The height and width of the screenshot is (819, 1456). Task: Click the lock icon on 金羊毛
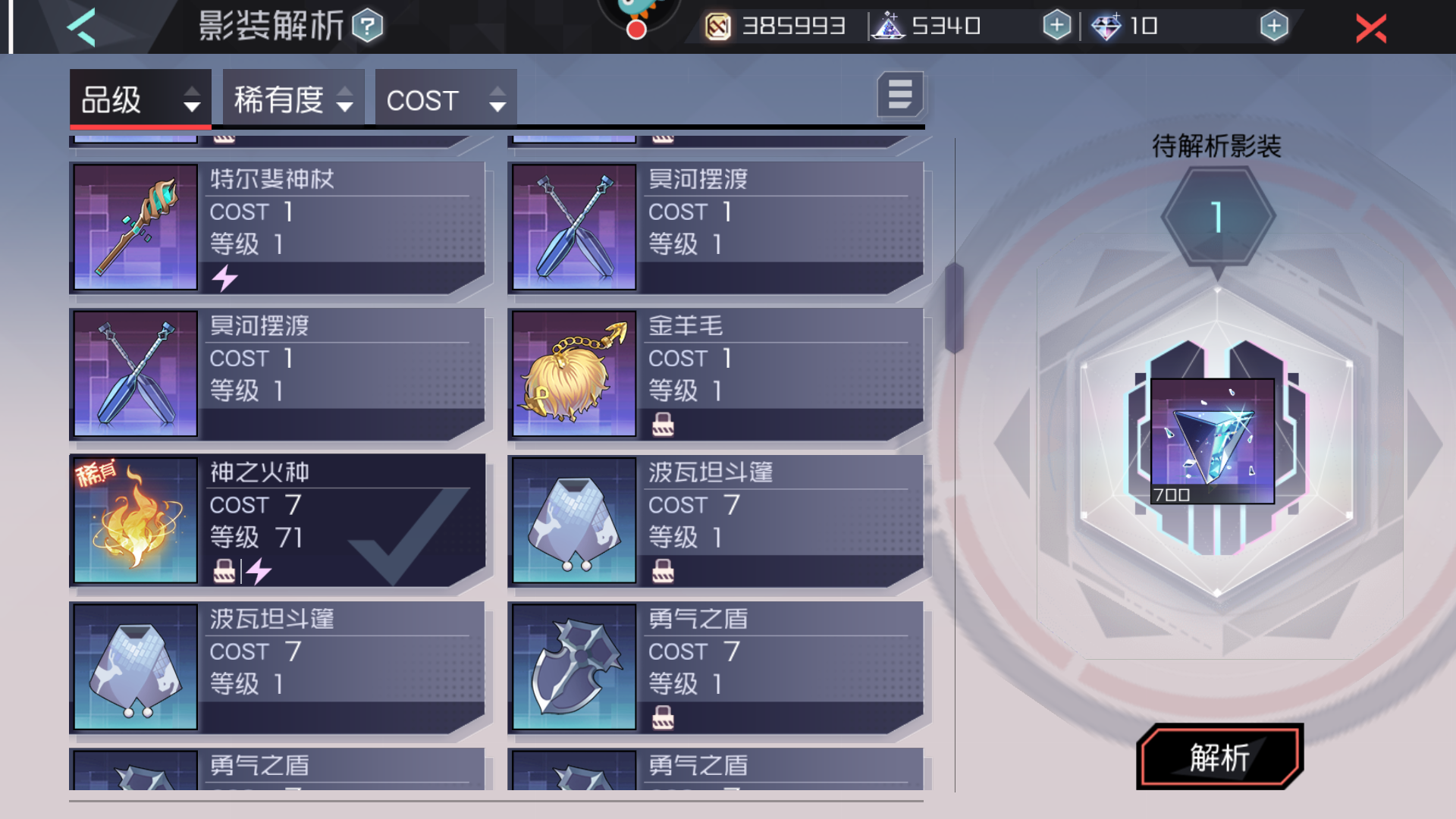(663, 425)
